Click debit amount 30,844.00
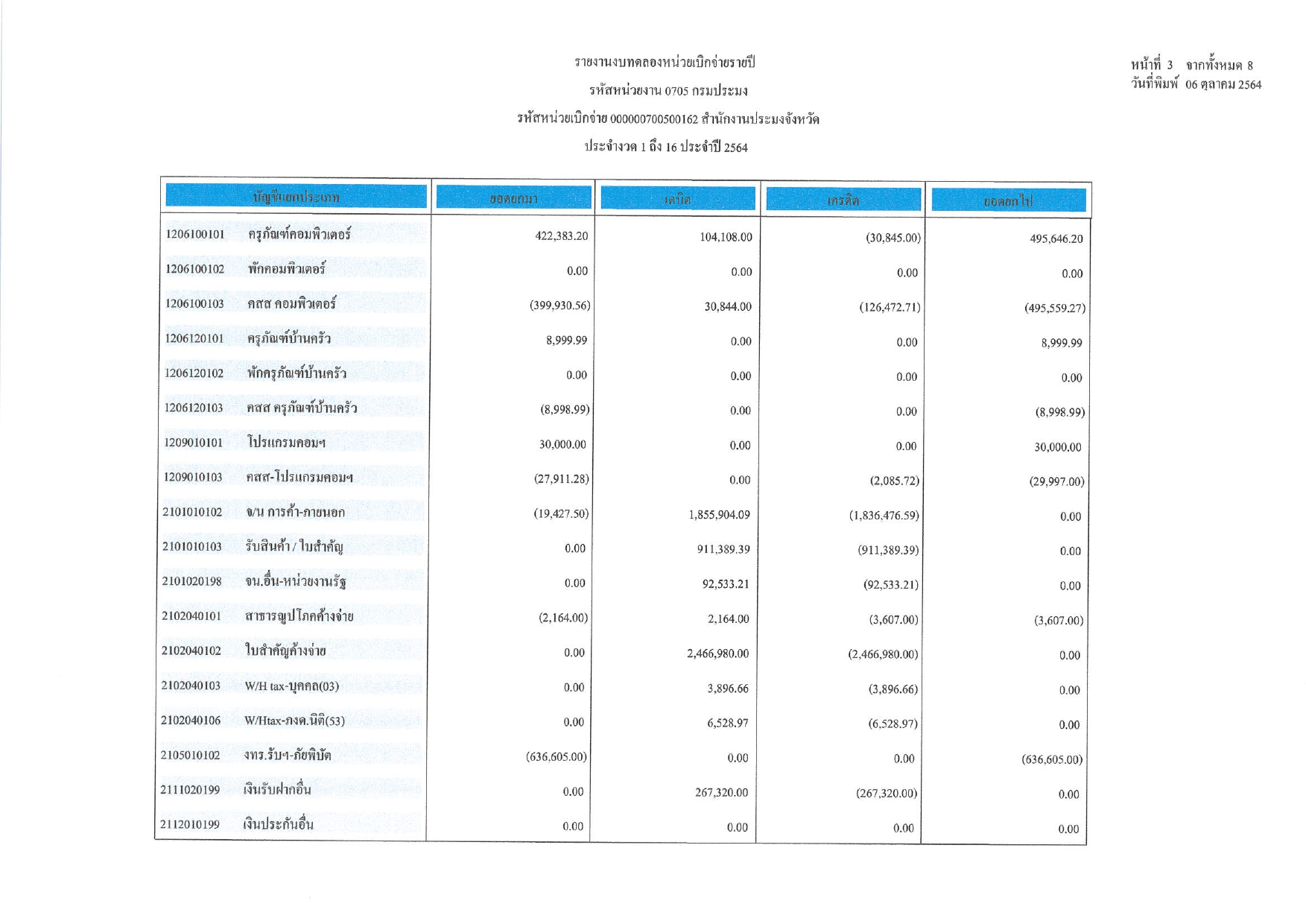Viewport: 1306px width, 924px height. (728, 306)
